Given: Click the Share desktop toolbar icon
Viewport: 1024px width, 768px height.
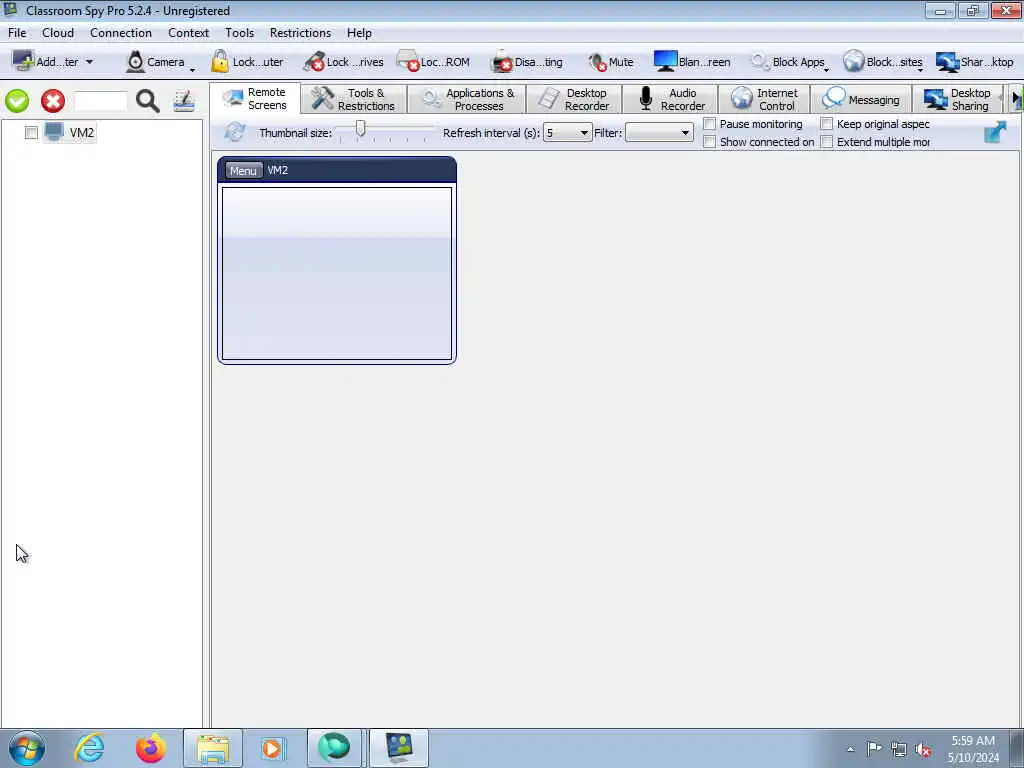Looking at the screenshot, I should coord(948,62).
